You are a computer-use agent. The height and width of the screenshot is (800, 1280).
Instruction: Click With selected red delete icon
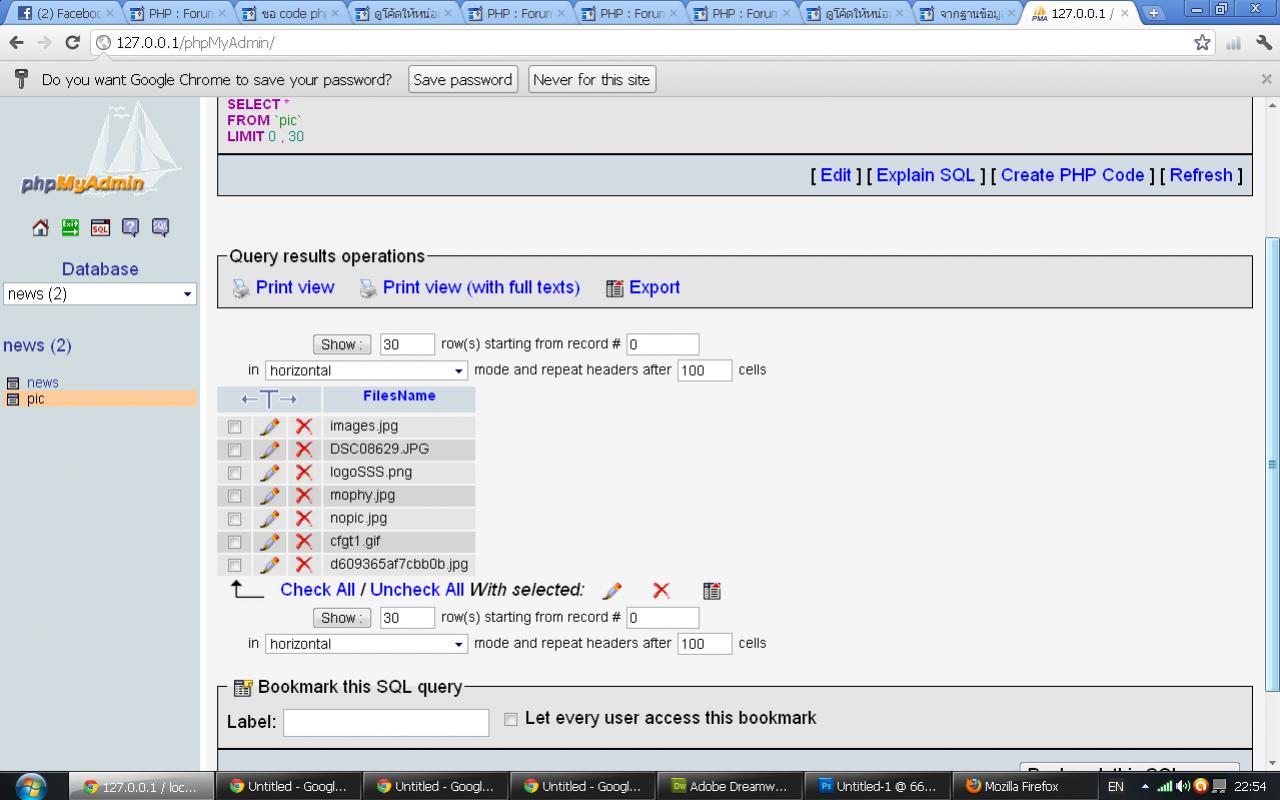(x=661, y=591)
